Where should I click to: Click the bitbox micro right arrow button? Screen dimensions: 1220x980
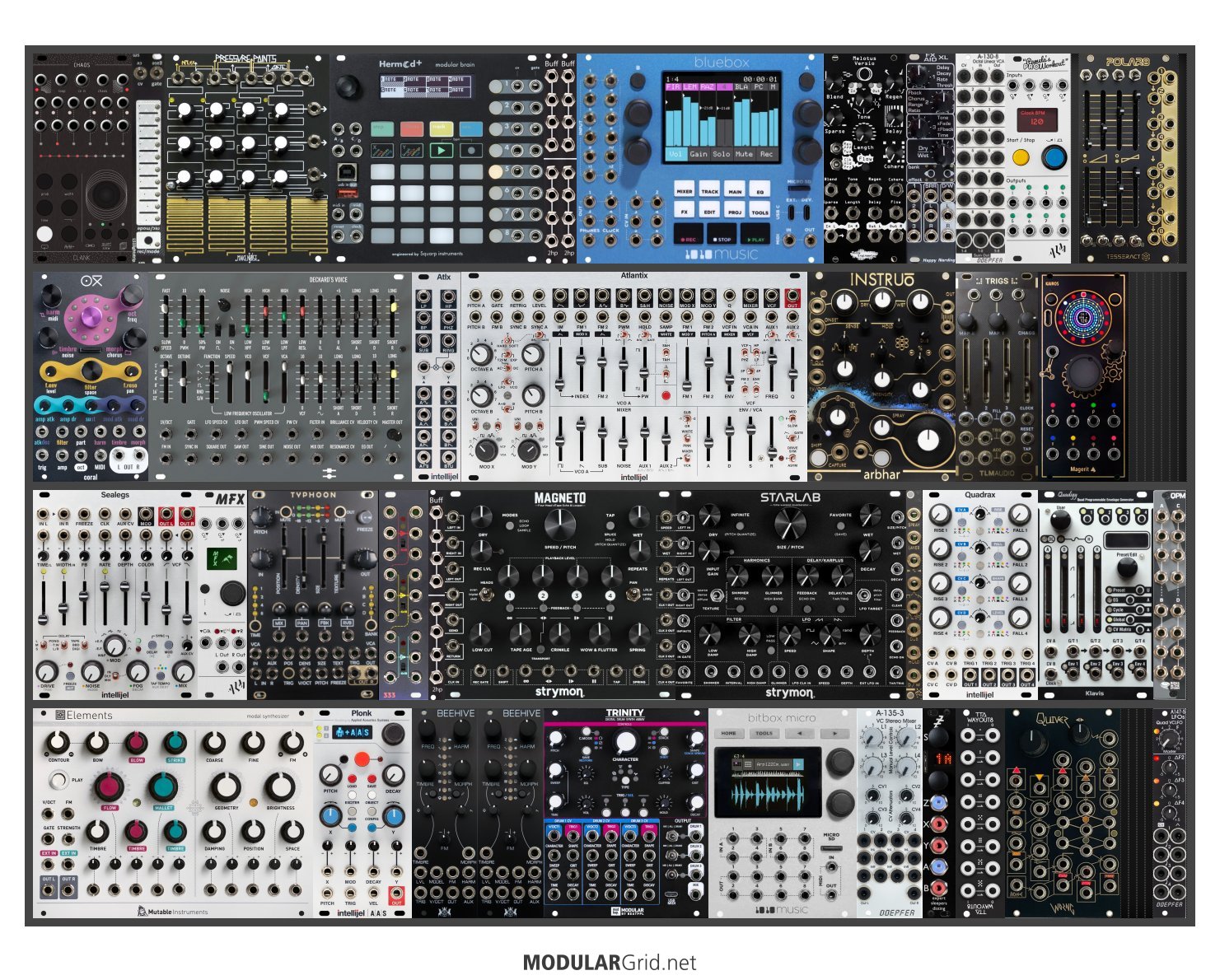pyautogui.click(x=835, y=733)
